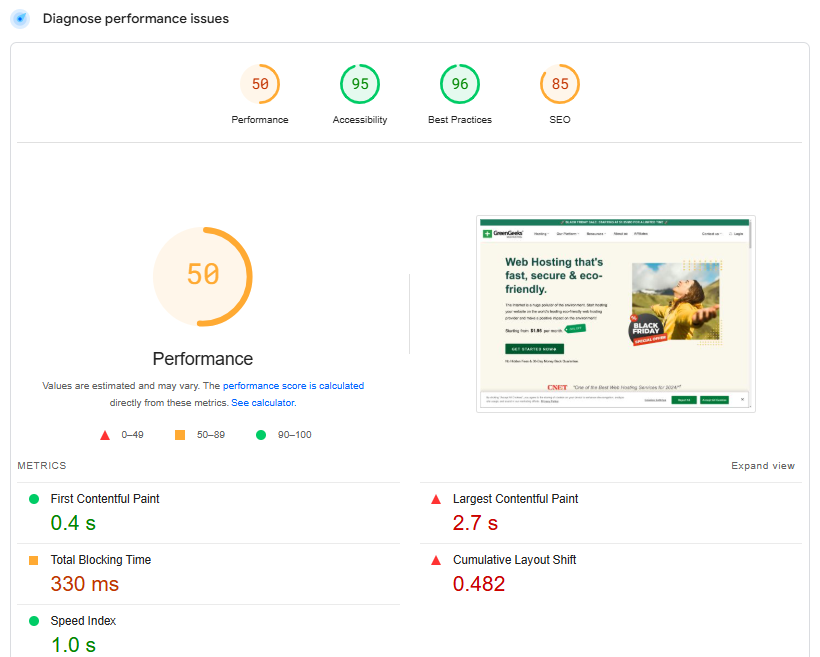This screenshot has width=820, height=657.
Task: Click the orange 50–89 legend swatch
Action: click(182, 434)
